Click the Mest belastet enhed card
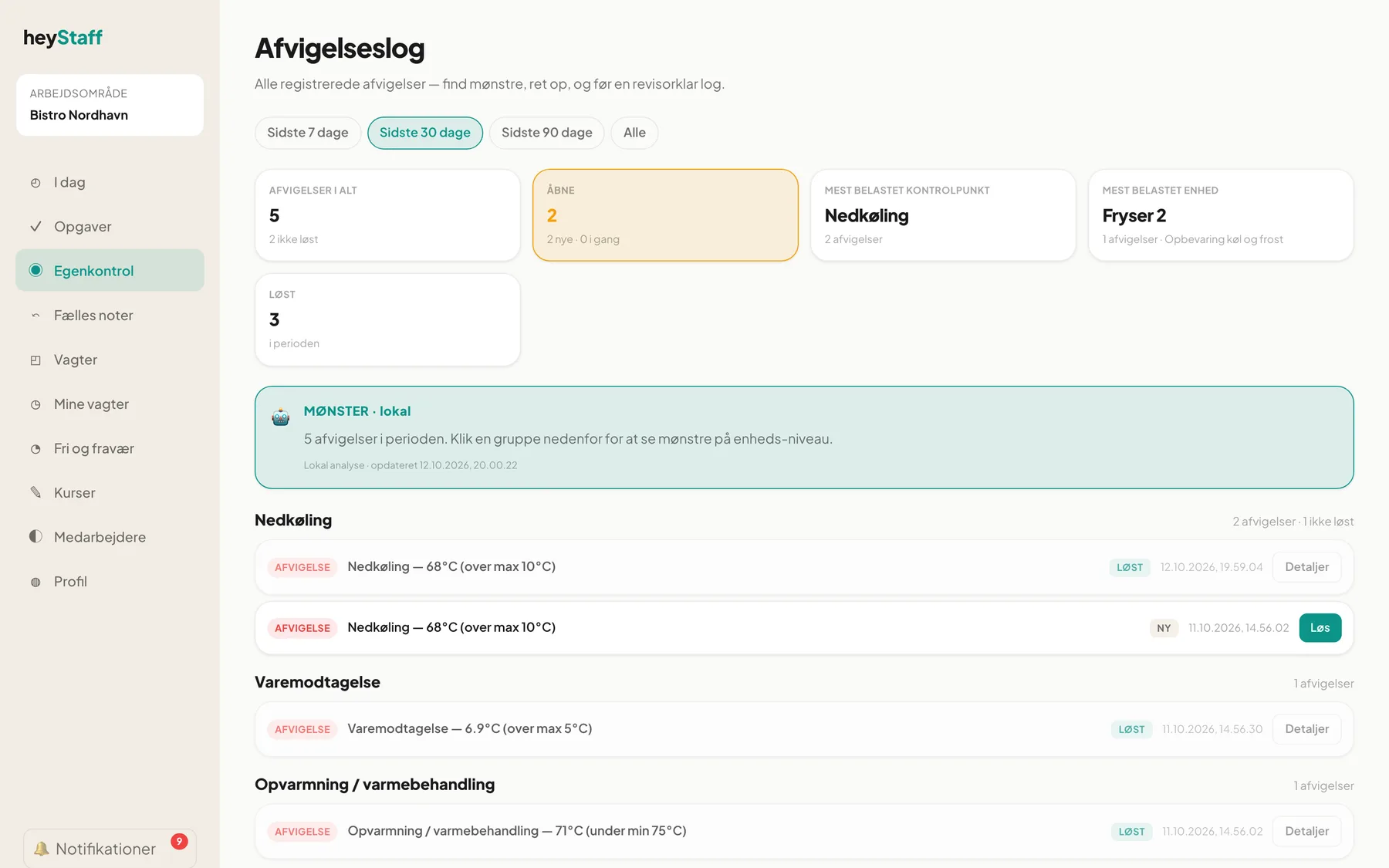This screenshot has width=1389, height=868. (x=1221, y=215)
